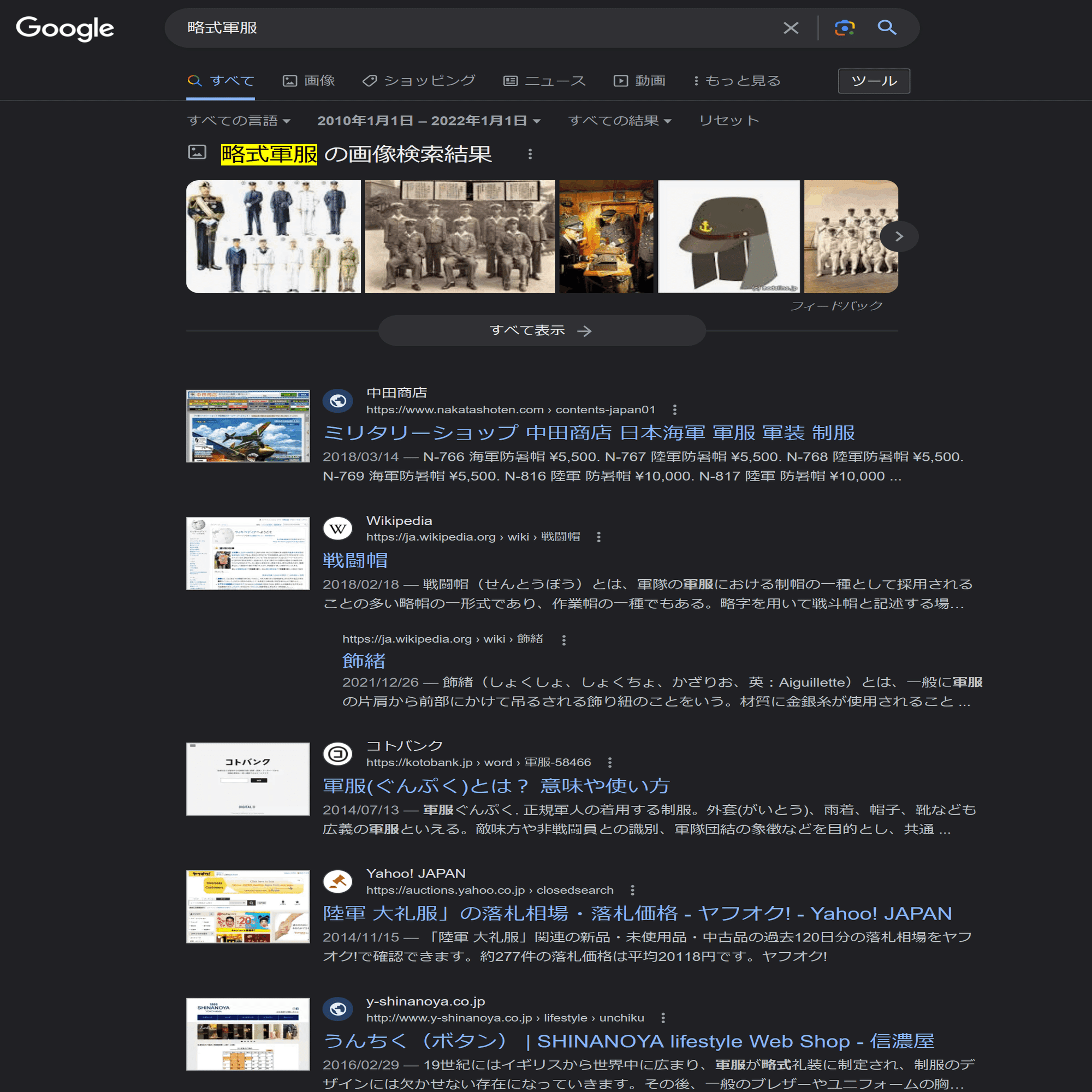1092x1092 pixels.
Task: Open three-dot menu for nakatashoten.com result
Action: (x=674, y=410)
